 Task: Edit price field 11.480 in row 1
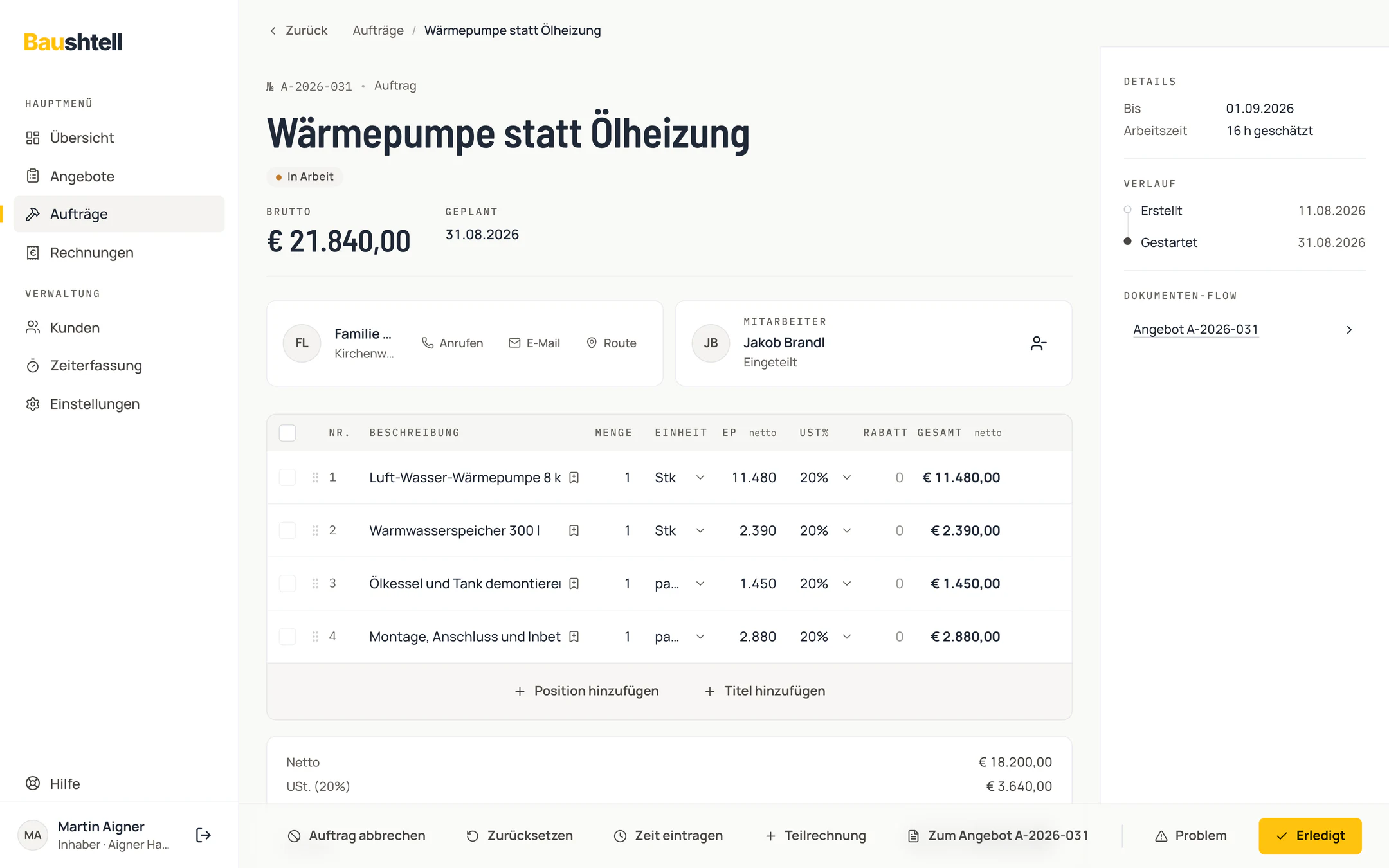pos(752,478)
